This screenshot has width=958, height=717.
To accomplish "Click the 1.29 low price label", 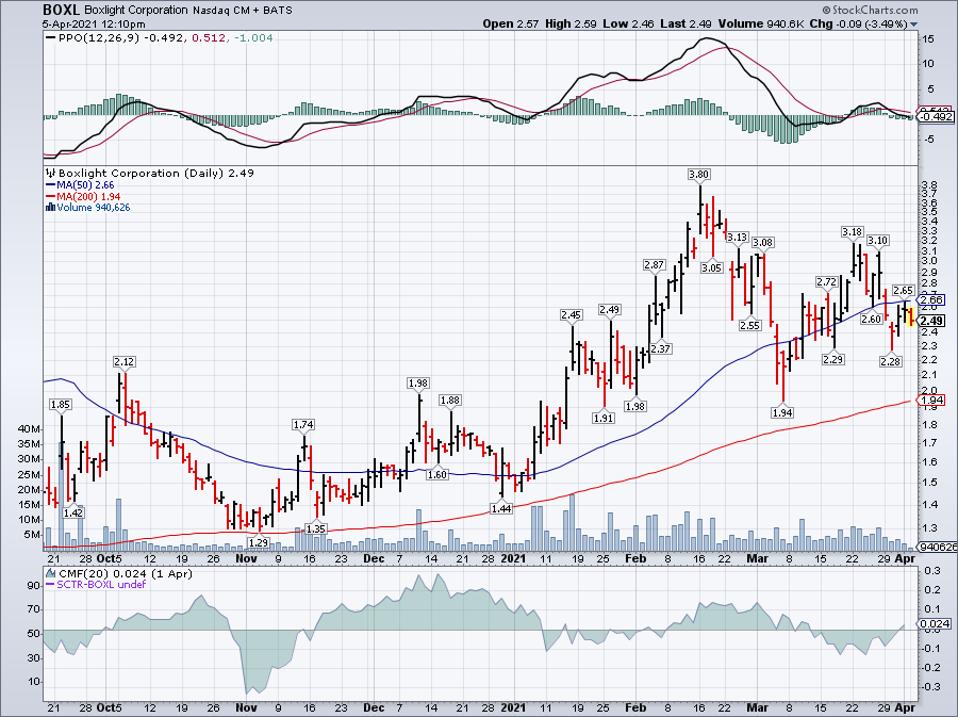I will click(x=258, y=542).
